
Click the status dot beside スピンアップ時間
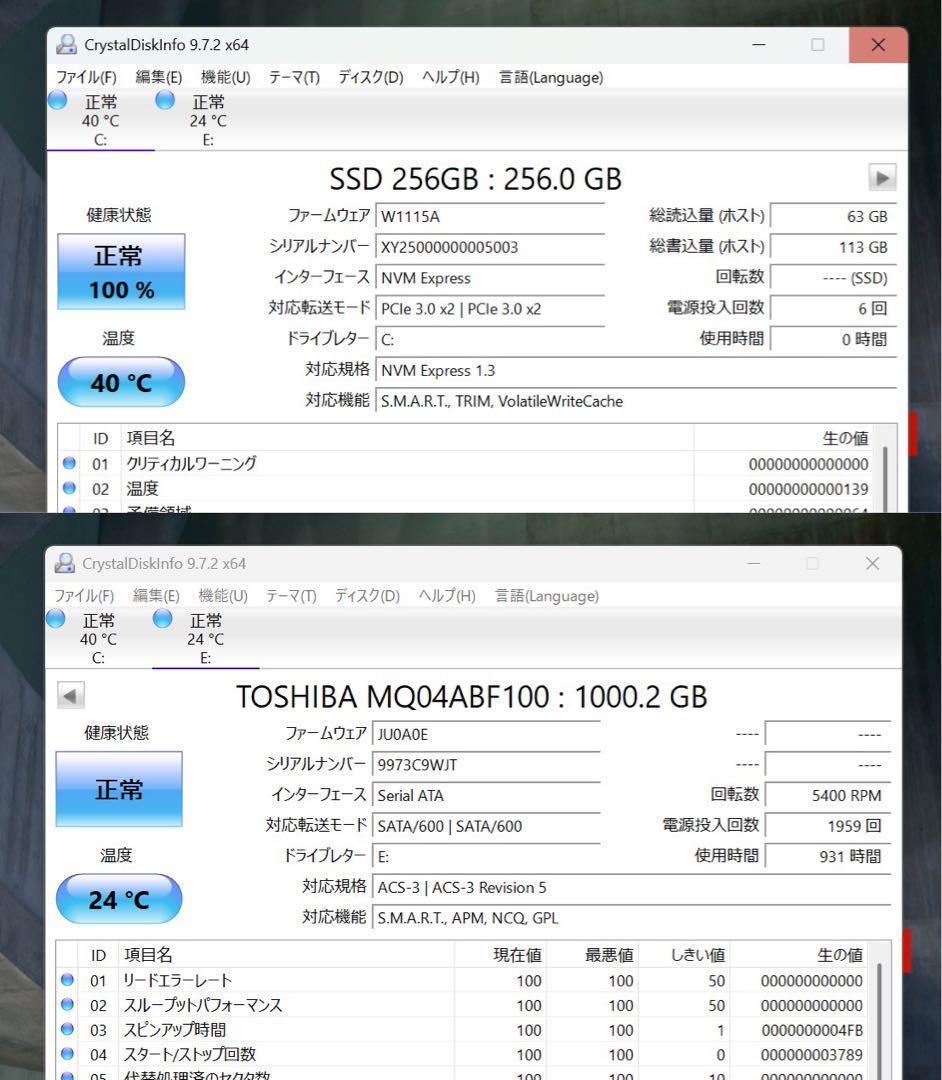coord(66,1029)
